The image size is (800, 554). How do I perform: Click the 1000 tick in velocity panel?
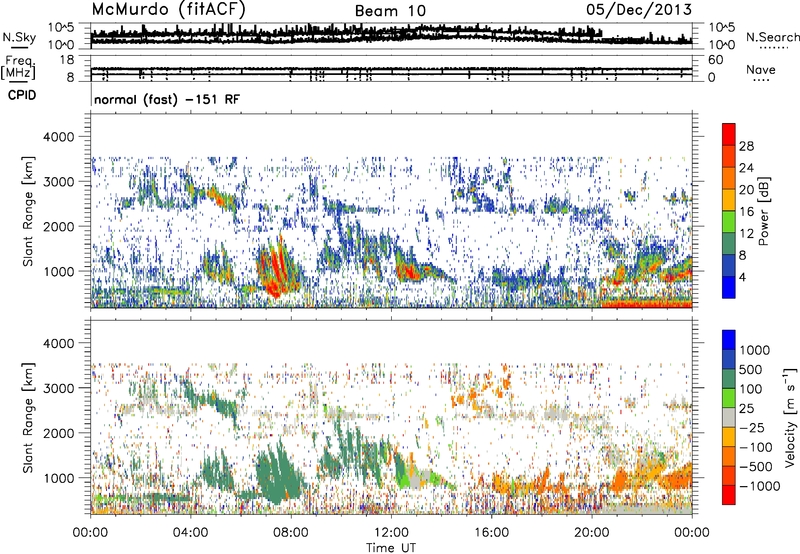pos(59,479)
